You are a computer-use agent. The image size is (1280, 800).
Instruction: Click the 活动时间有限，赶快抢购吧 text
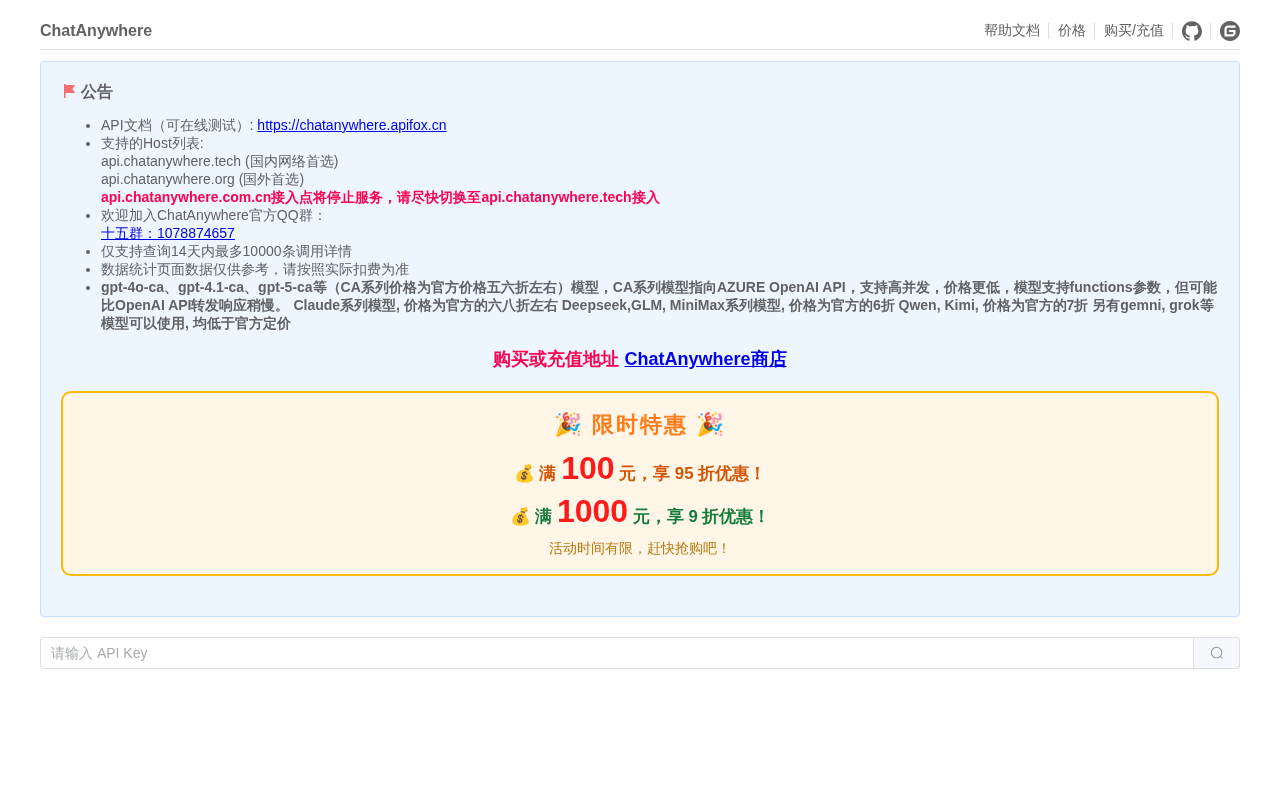[640, 548]
